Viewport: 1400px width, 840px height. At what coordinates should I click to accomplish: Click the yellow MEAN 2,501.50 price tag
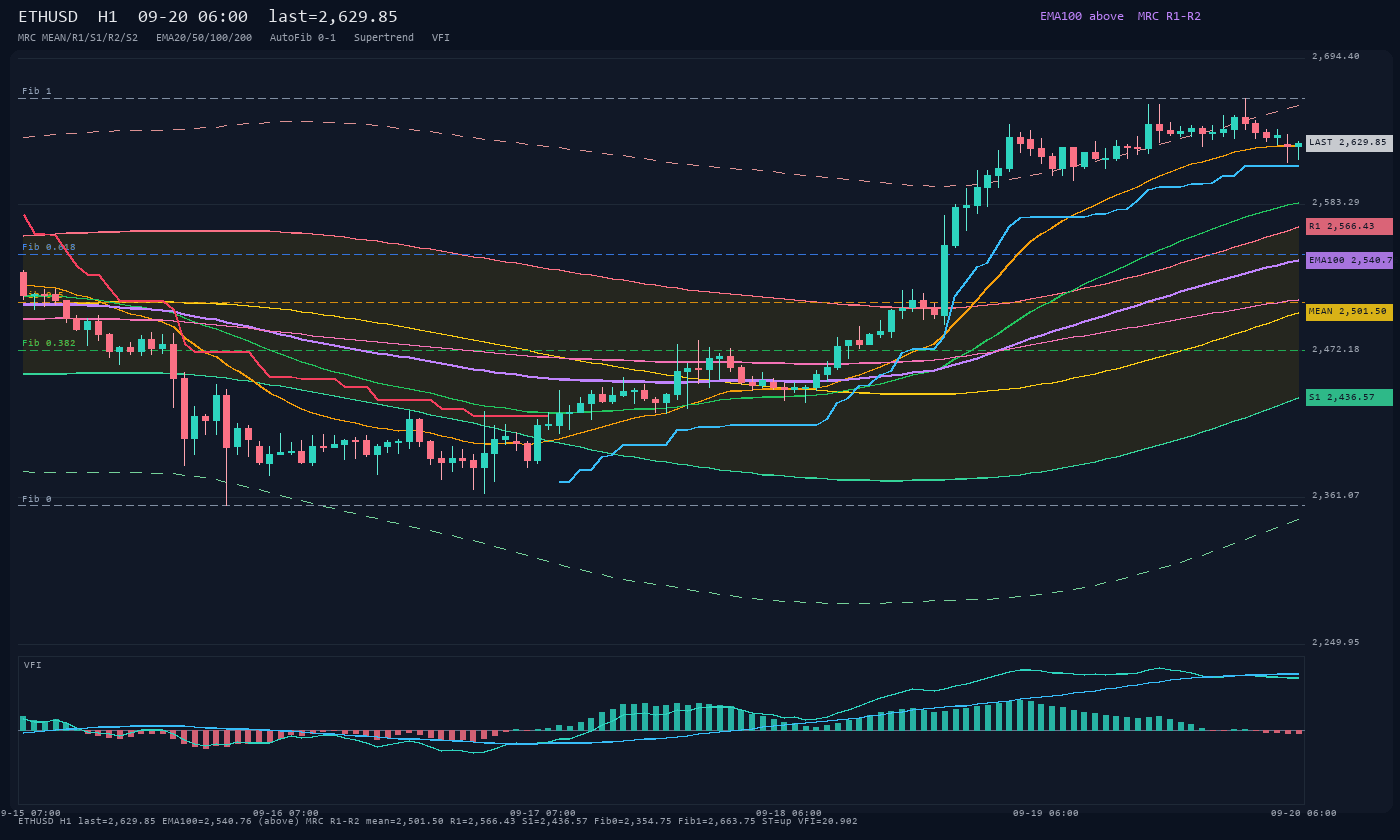coord(1349,312)
